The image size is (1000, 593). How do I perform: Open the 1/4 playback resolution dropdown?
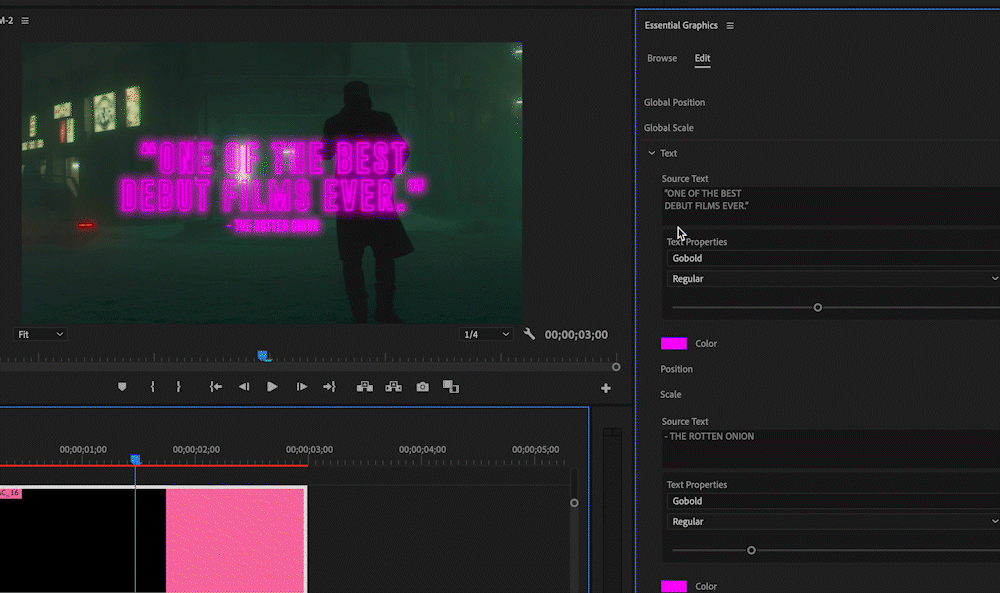486,334
